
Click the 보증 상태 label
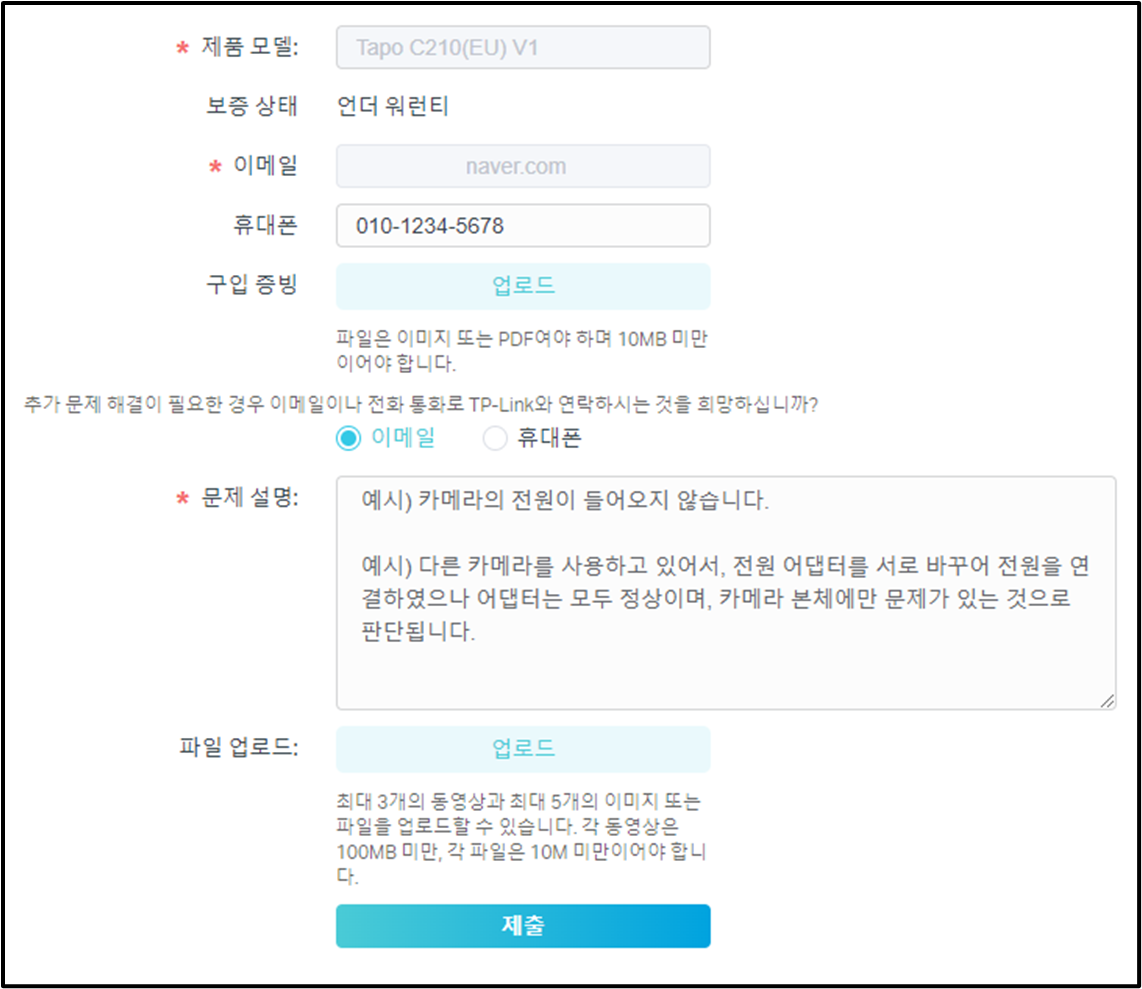tap(251, 107)
